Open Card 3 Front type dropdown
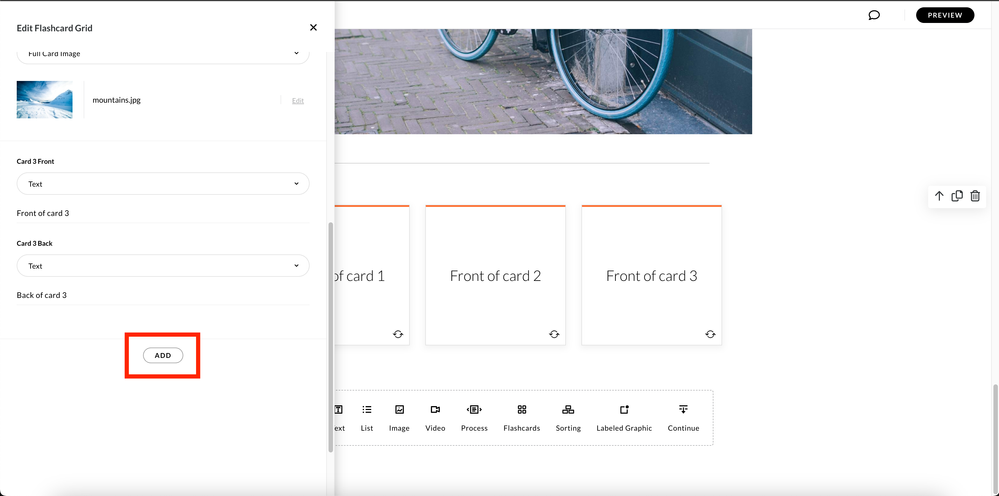The width and height of the screenshot is (999, 496). [163, 184]
